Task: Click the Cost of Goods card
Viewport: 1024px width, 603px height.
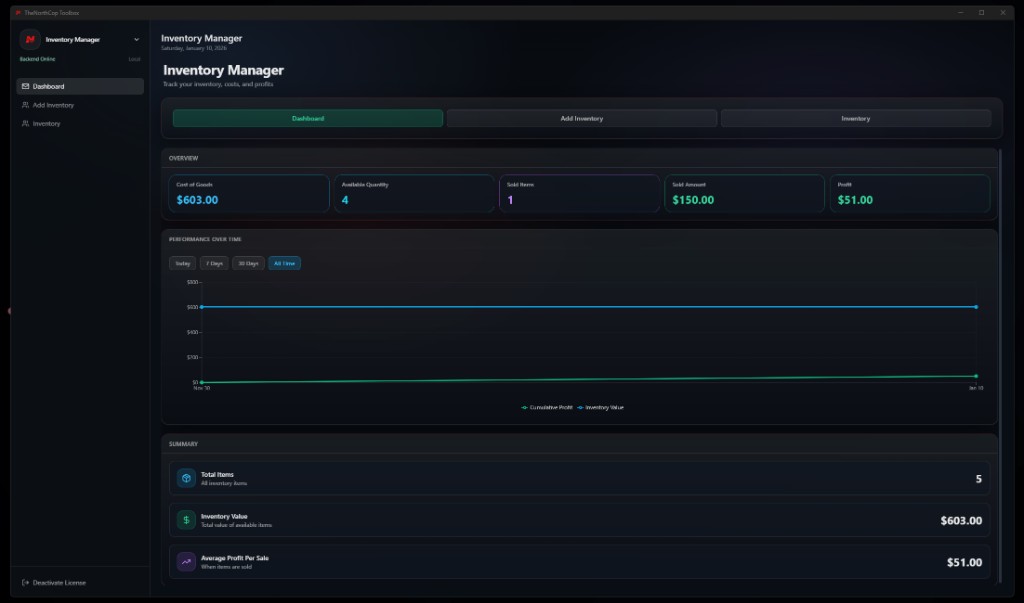Action: (x=249, y=193)
